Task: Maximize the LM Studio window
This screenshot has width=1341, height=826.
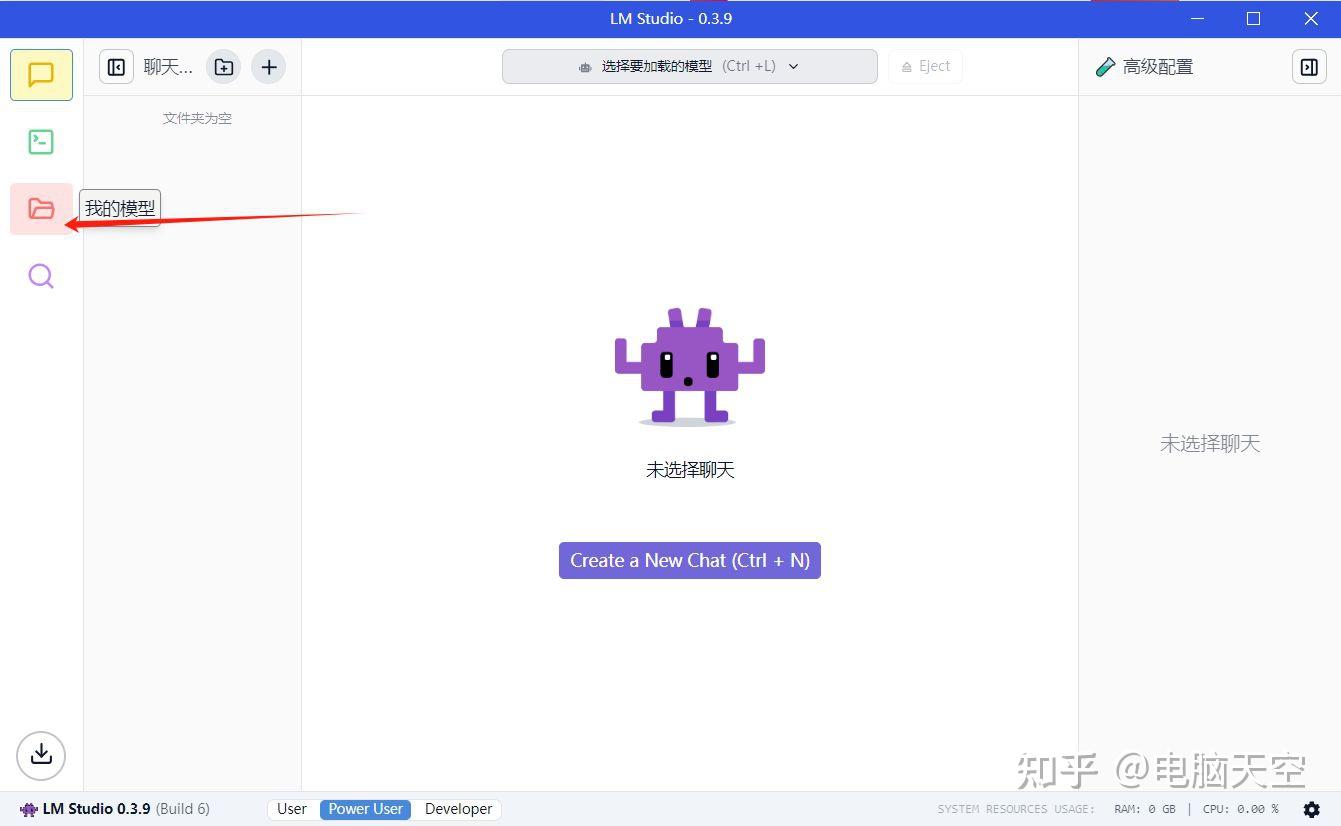Action: 1253,19
